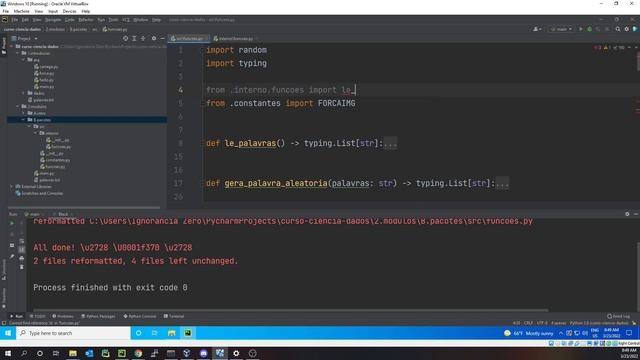Click the pin tab icon in Run panel sidebar

tap(12, 256)
